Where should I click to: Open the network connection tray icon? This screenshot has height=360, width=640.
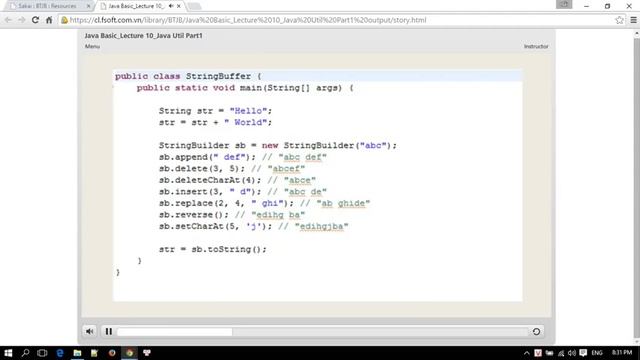pyautogui.click(x=561, y=353)
